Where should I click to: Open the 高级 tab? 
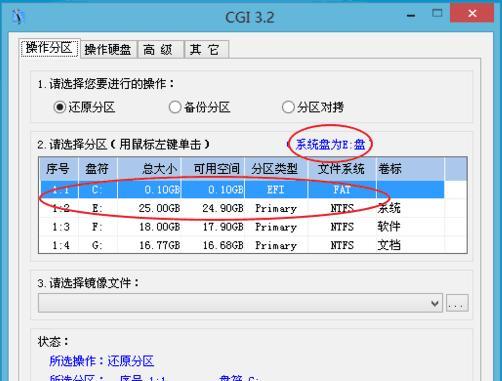(160, 50)
